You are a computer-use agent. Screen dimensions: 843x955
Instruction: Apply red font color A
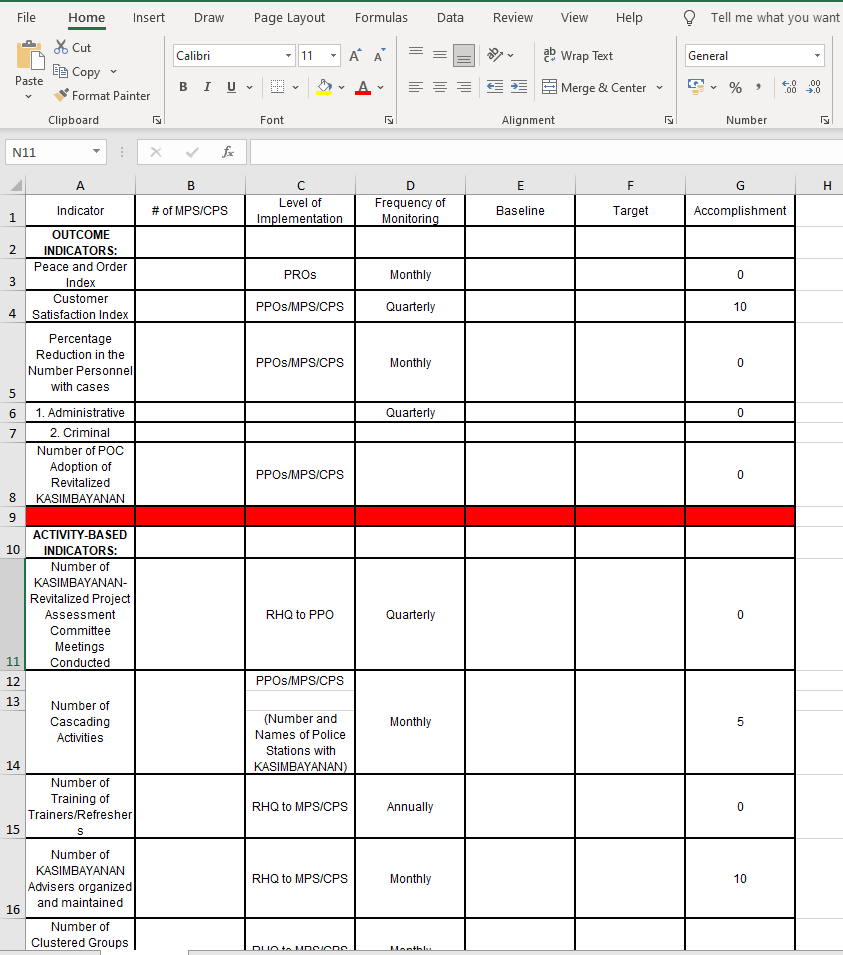(363, 87)
